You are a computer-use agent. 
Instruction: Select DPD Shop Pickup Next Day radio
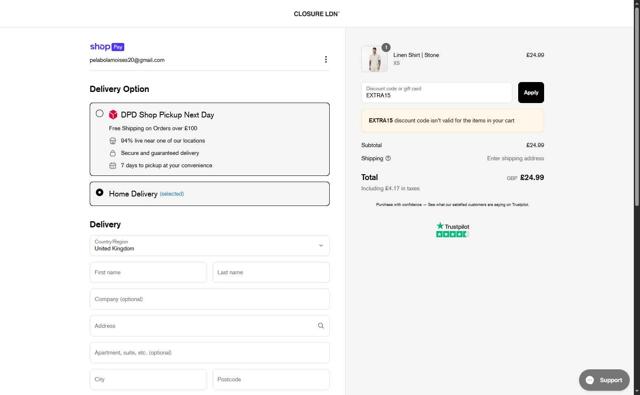point(99,113)
